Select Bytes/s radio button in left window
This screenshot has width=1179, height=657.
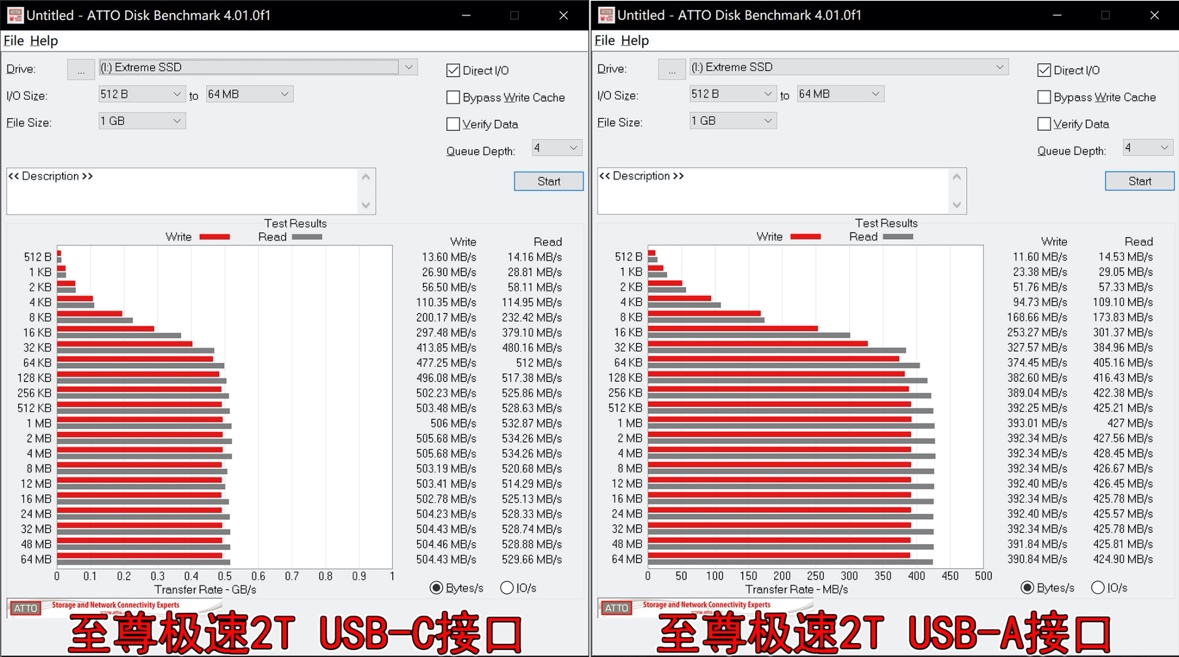[436, 588]
